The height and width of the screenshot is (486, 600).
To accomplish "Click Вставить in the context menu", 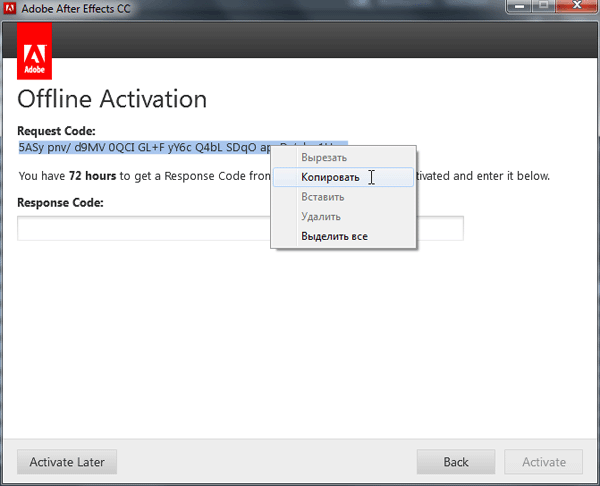I will 343,197.
